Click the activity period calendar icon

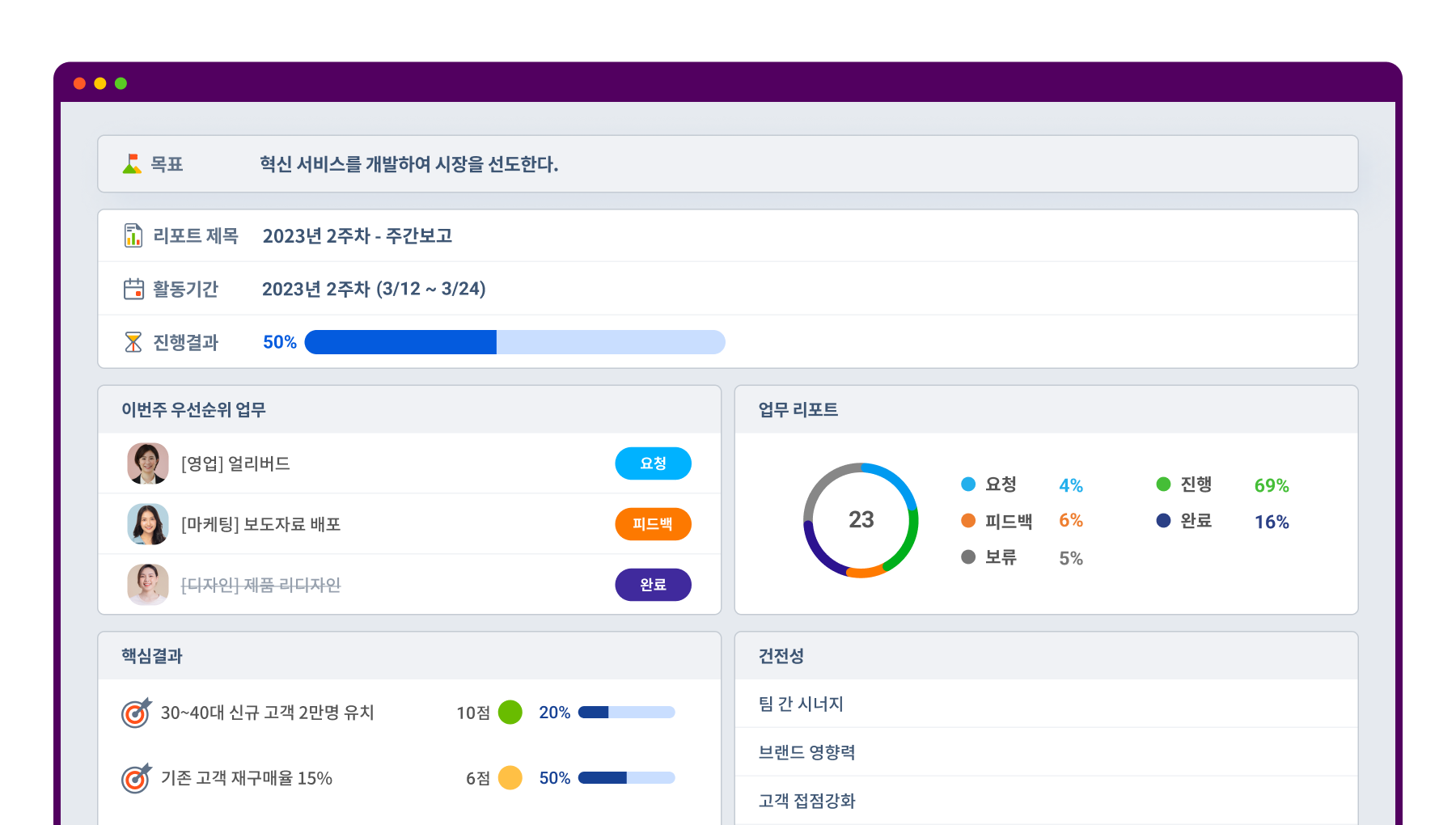coord(133,289)
